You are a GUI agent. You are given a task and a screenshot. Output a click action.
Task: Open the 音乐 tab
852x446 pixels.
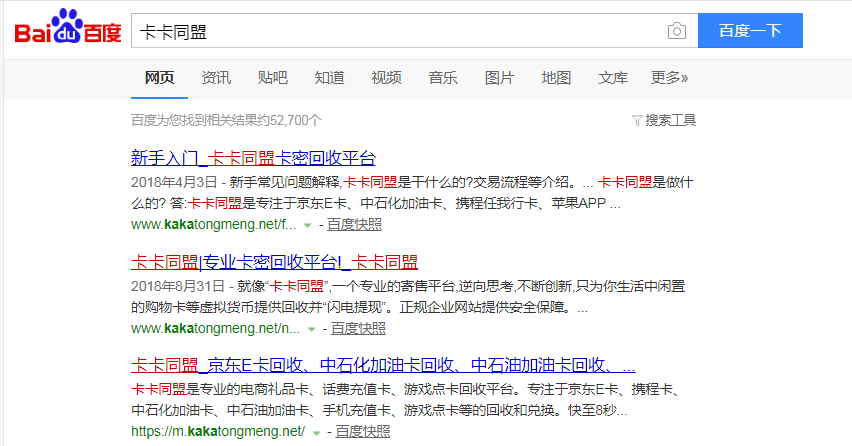point(442,78)
